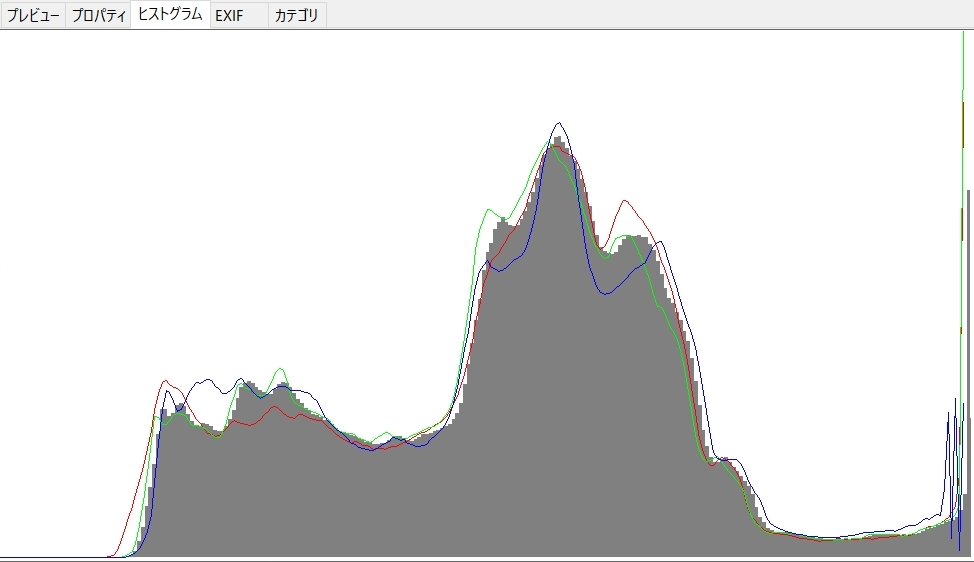This screenshot has height=562, width=974.
Task: Click the low flat gray area before the right spike
Action: pos(850,547)
